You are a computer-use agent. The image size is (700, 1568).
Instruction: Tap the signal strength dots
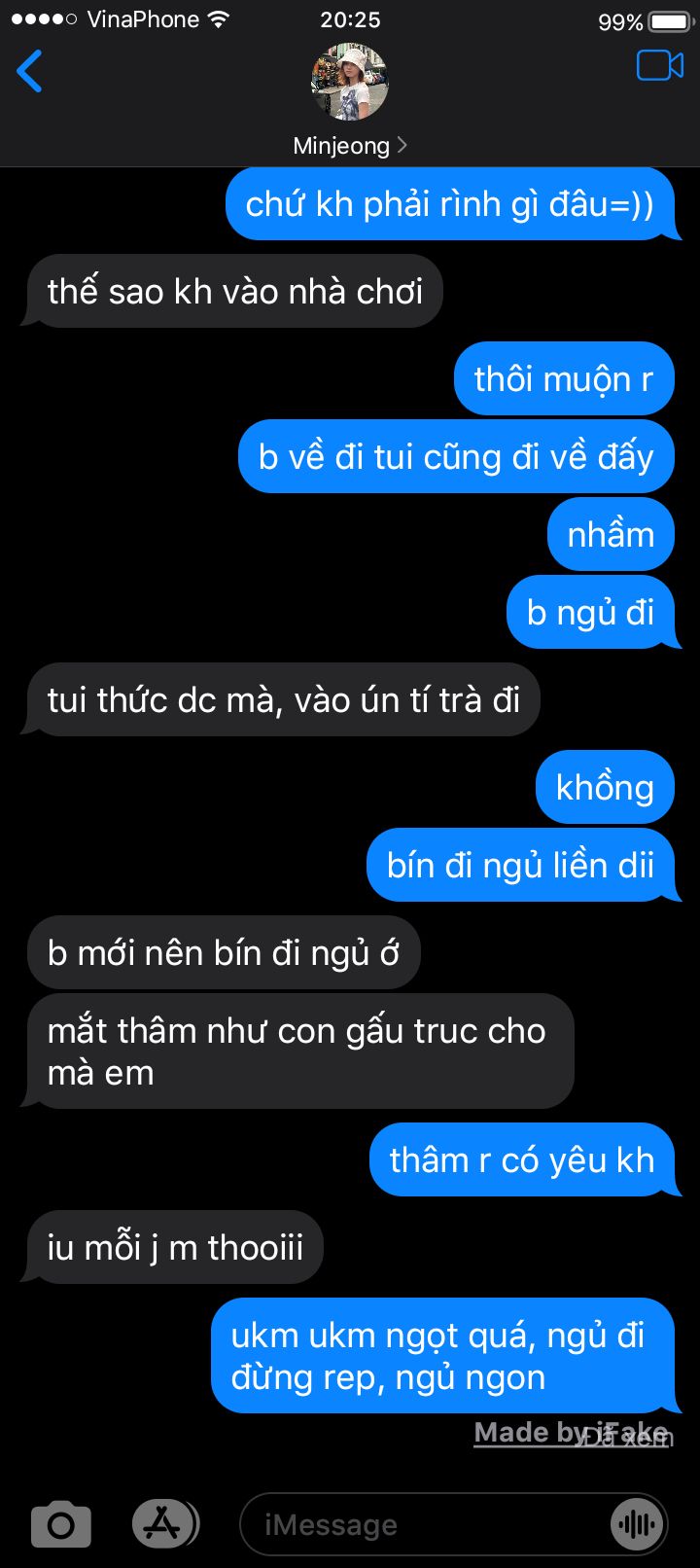tap(44, 19)
